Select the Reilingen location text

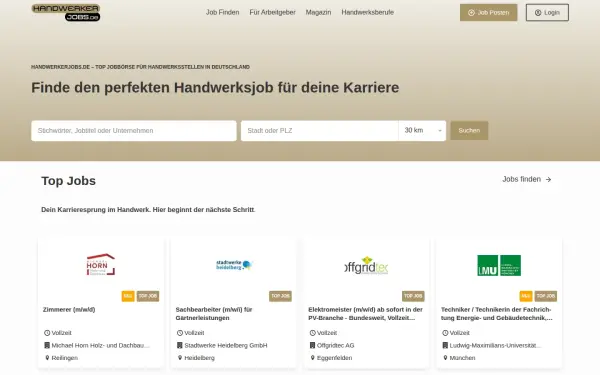[x=65, y=358]
